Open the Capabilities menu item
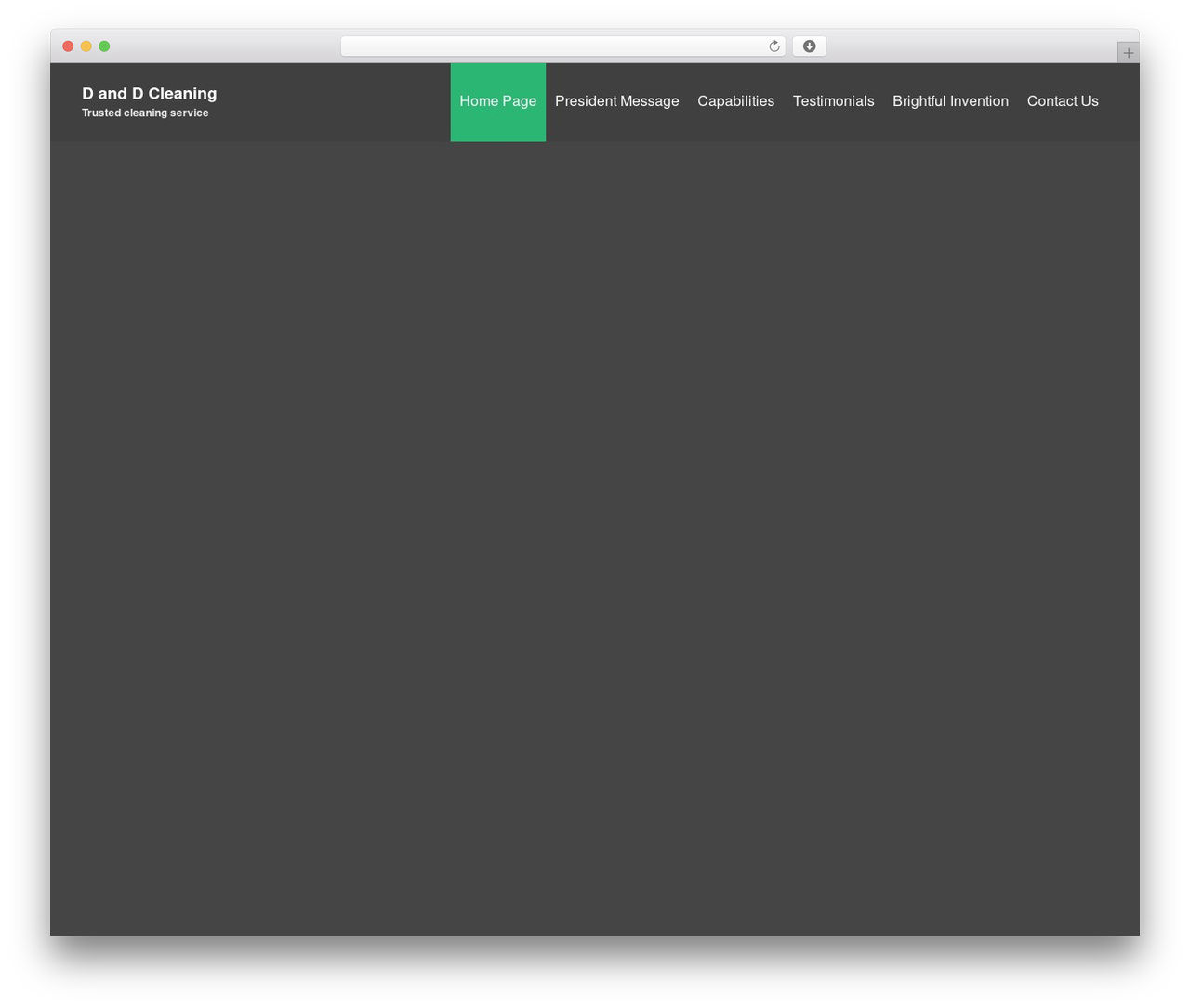The height and width of the screenshot is (1008, 1190). (x=736, y=101)
